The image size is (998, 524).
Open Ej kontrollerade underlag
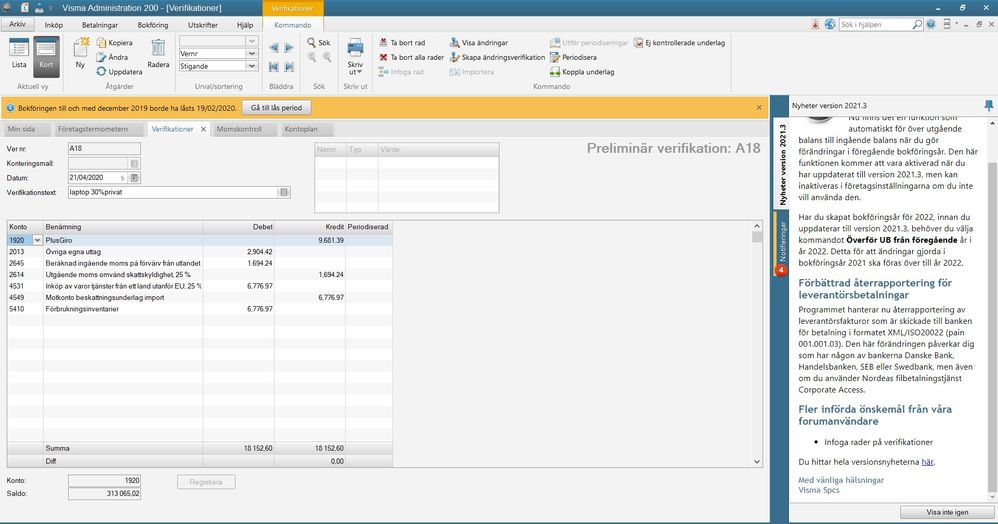pos(679,43)
